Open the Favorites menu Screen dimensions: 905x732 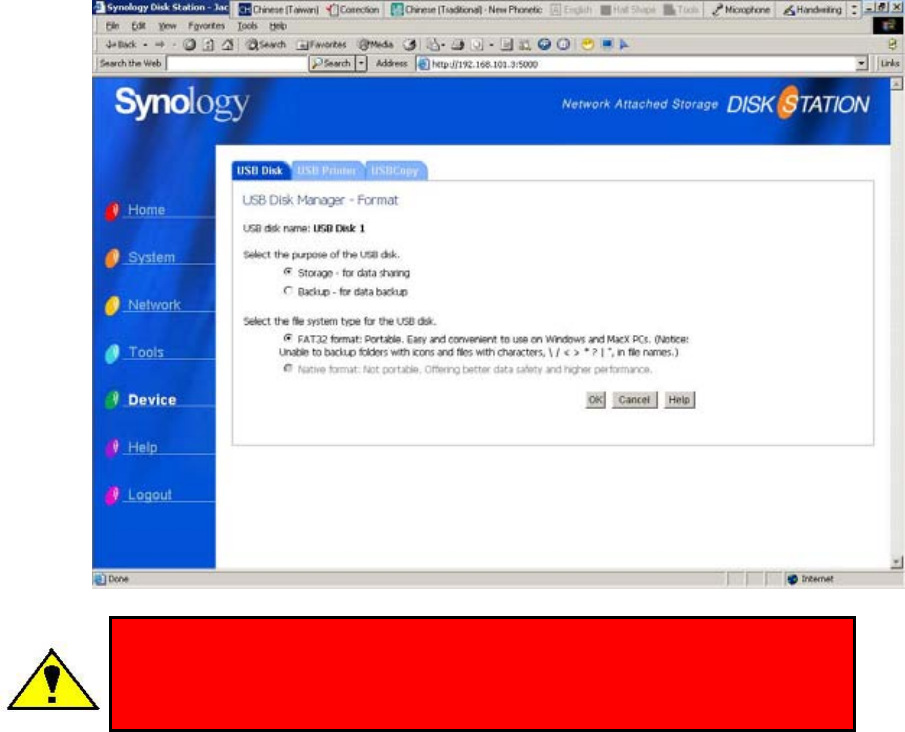click(x=207, y=26)
